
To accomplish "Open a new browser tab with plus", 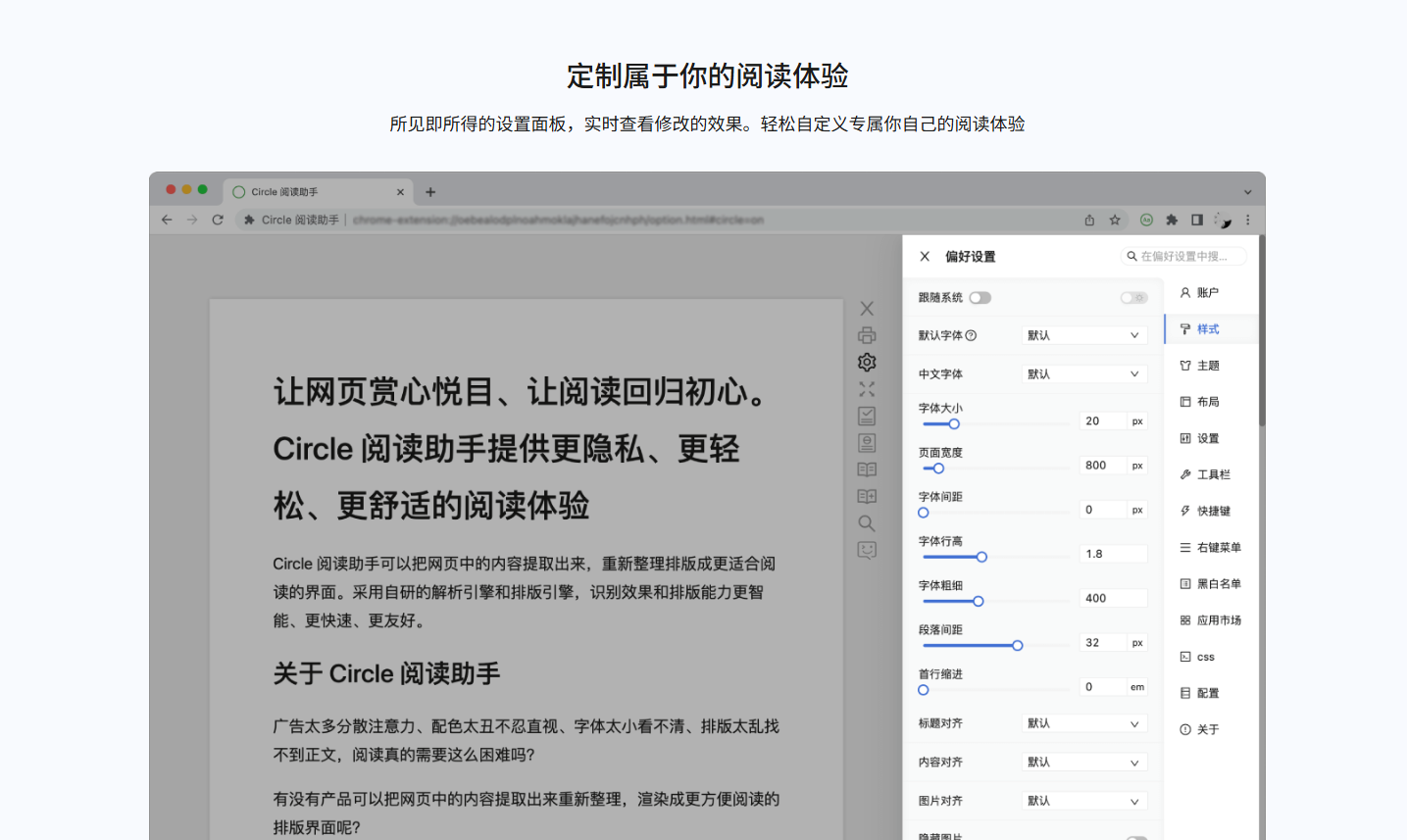I will click(430, 192).
